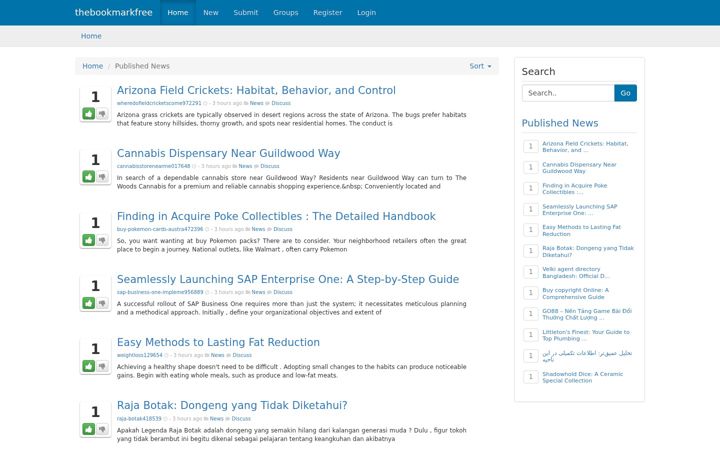Open sidebar link Cannabis Dispensary Near Guildwood Way
The image size is (720, 450).
(579, 168)
